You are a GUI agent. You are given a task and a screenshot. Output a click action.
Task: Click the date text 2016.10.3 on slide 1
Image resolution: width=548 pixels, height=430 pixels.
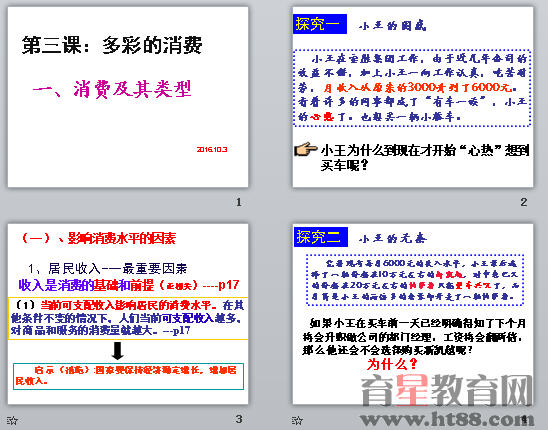[x=212, y=149]
